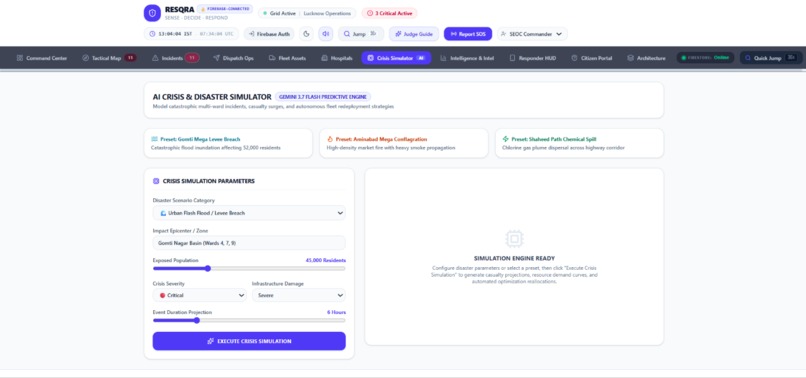Click the Grid Active status pill
The height and width of the screenshot is (378, 806).
pos(307,13)
